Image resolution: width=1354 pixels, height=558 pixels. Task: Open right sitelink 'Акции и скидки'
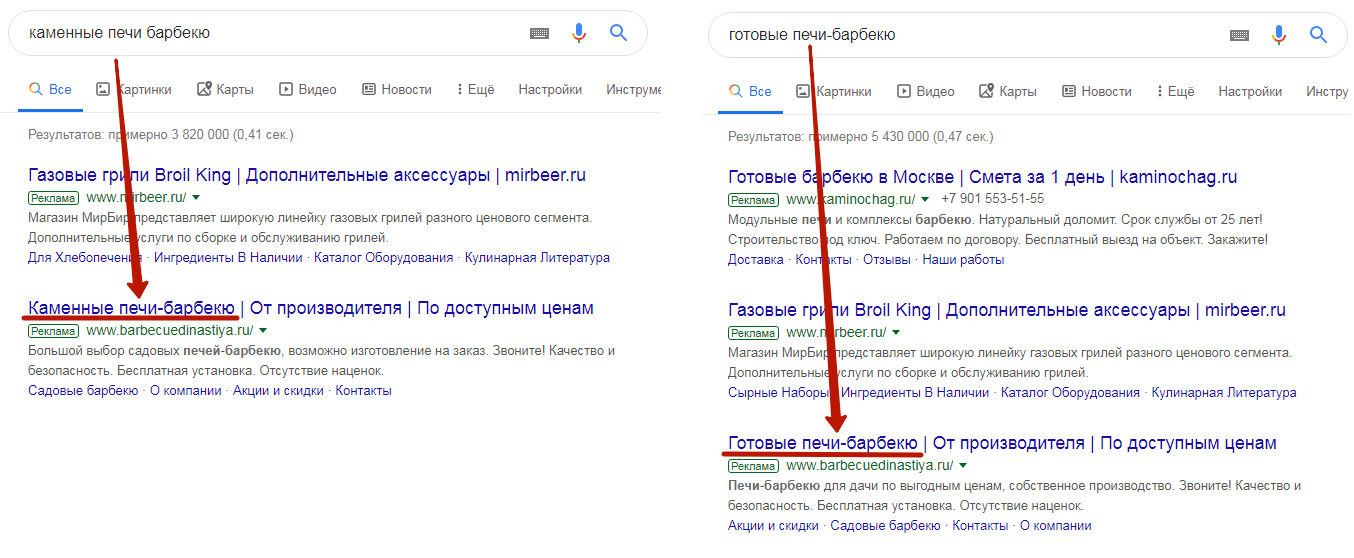click(773, 525)
